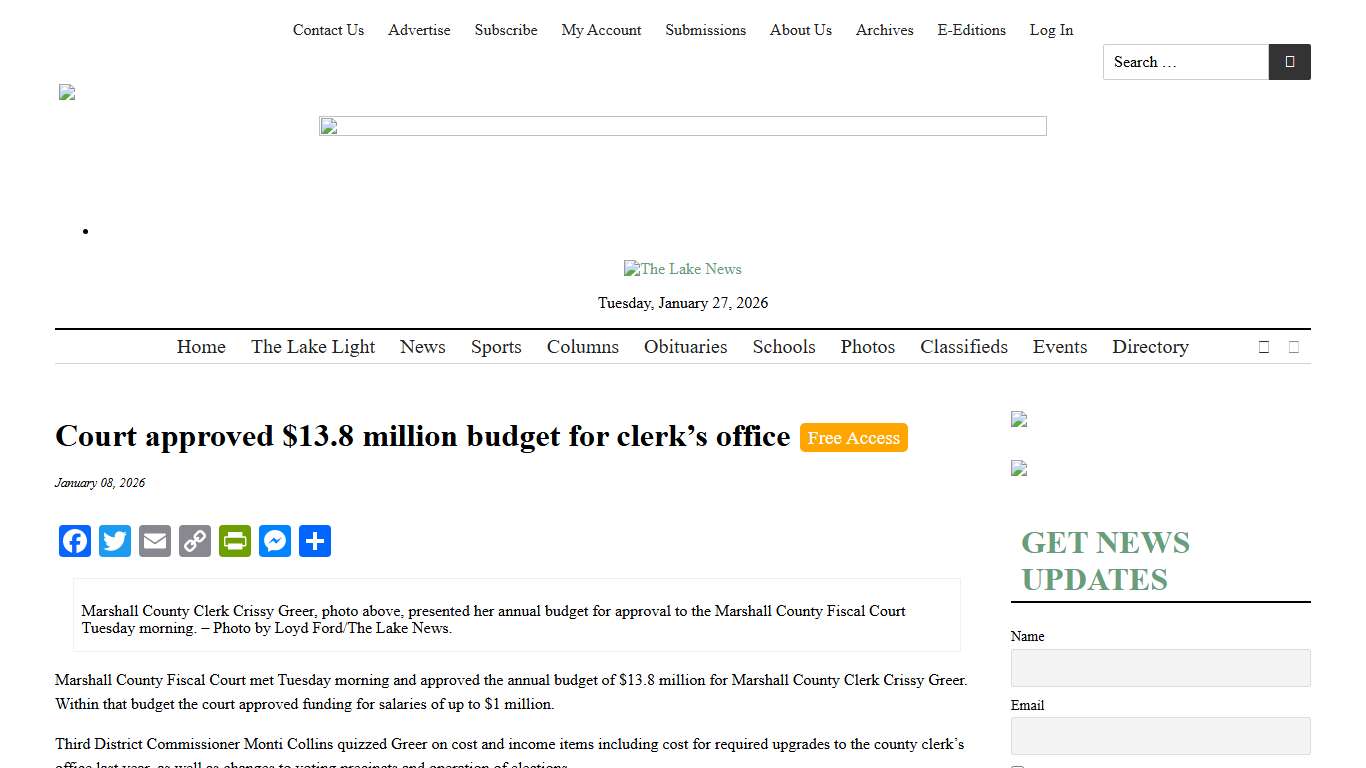The image size is (1366, 768).
Task: Print the article with PrintFriendly
Action: coord(235,541)
